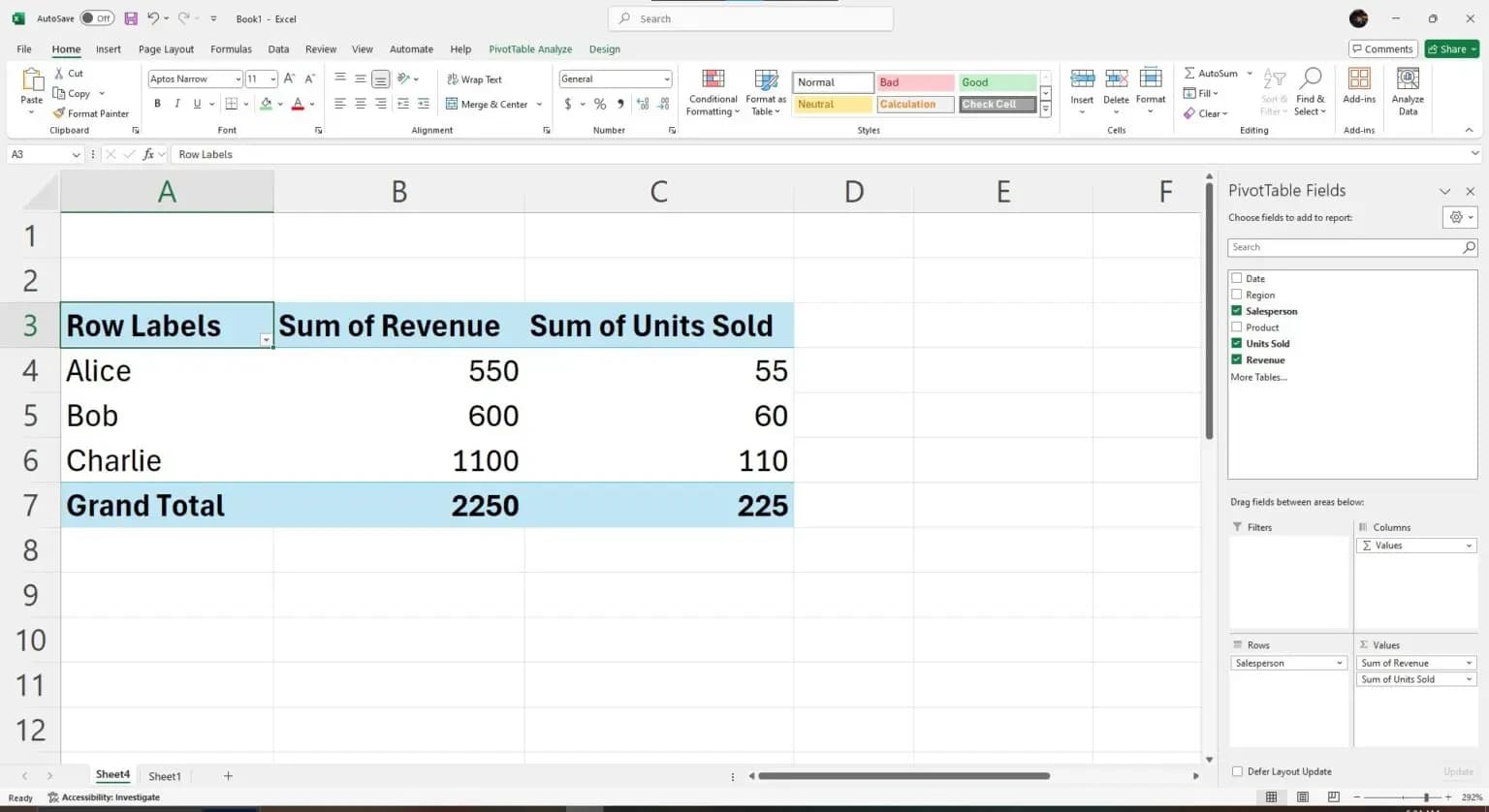Open the Merge & Center dropdown arrow

(x=540, y=105)
